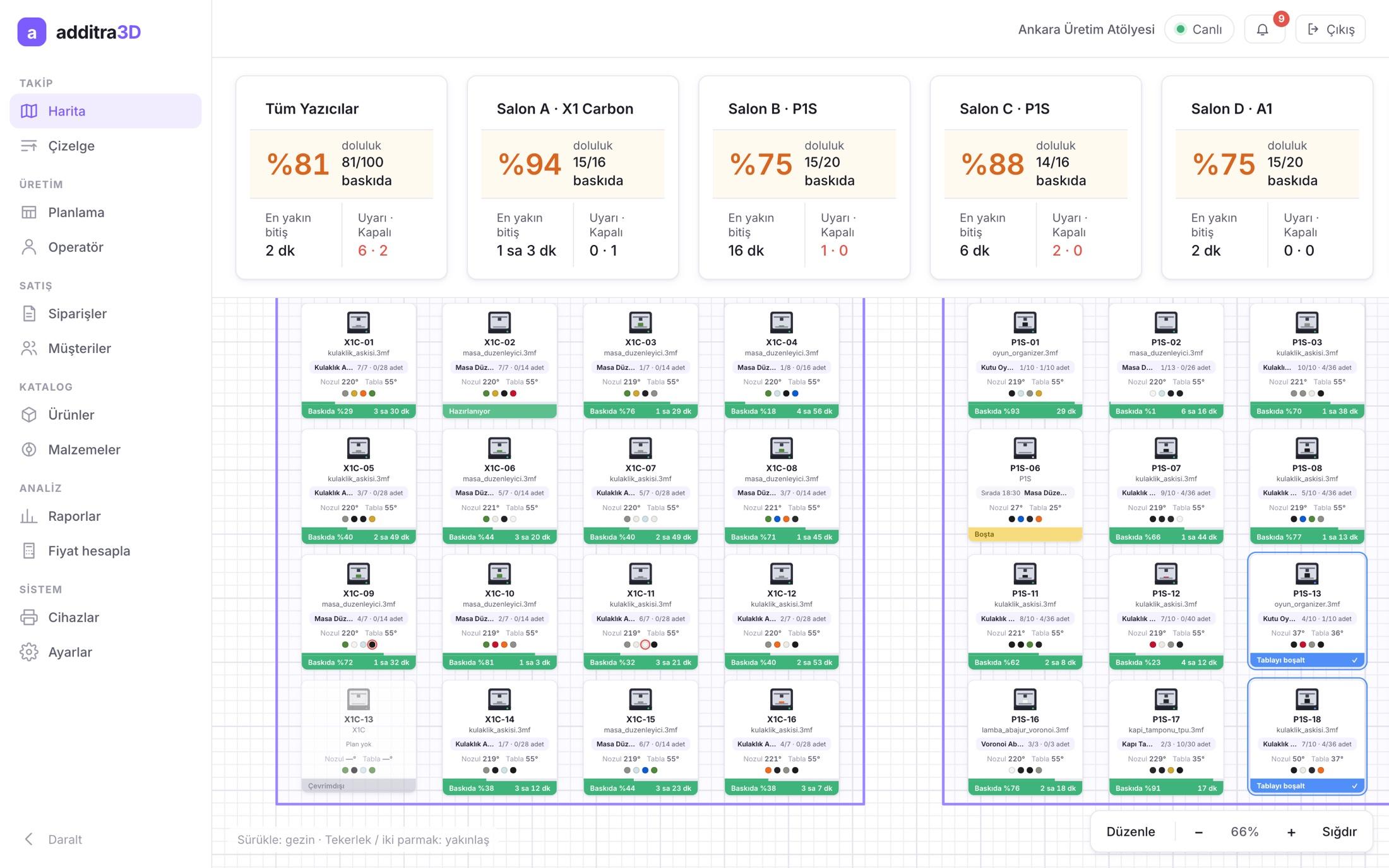Click Ankara Üretim Atölyesi workshop name

pos(1086,30)
